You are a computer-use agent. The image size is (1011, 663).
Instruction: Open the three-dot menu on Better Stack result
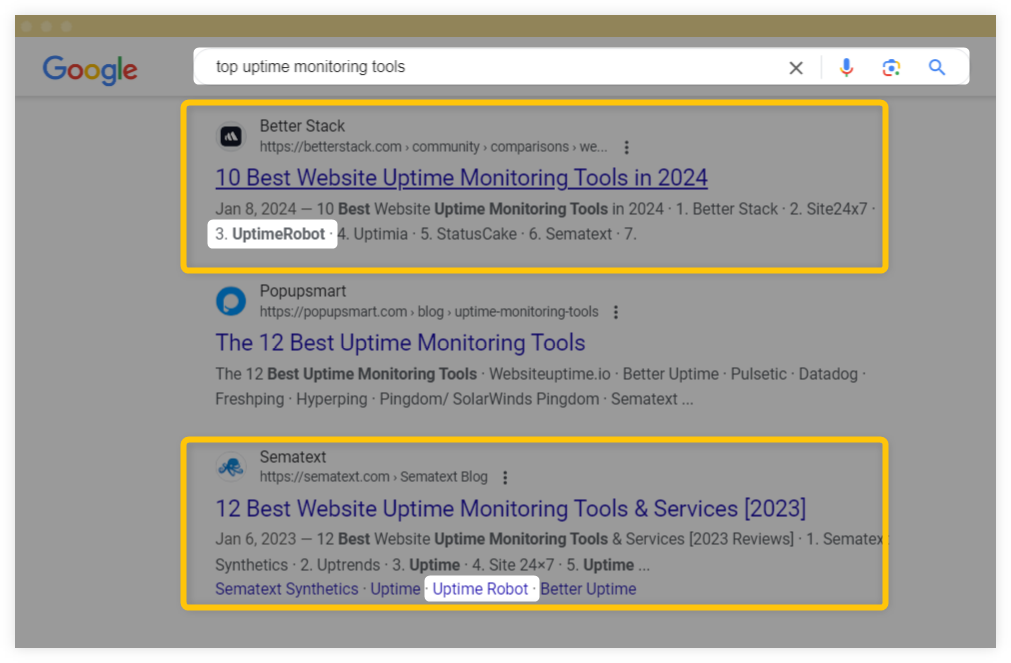pos(626,146)
